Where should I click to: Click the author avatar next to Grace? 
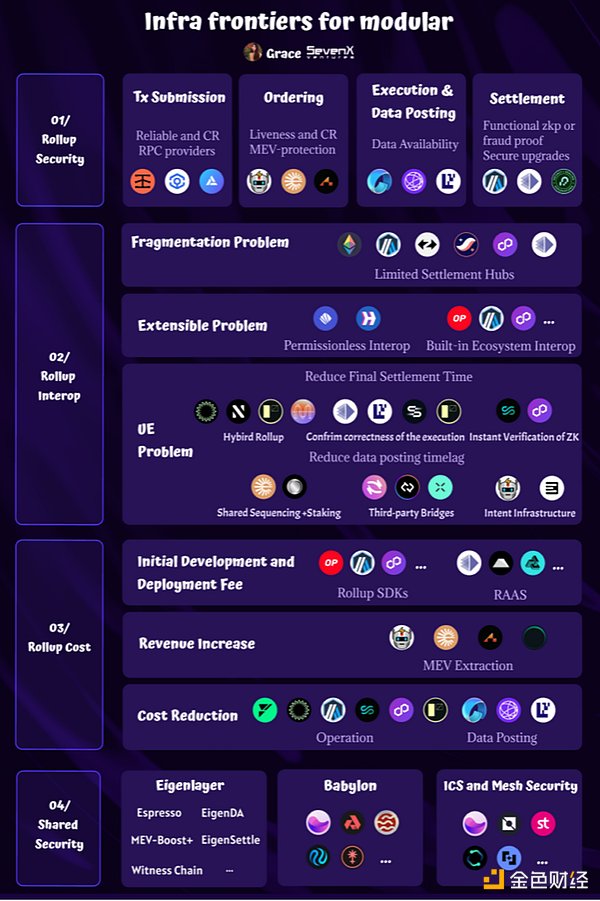coord(253,52)
